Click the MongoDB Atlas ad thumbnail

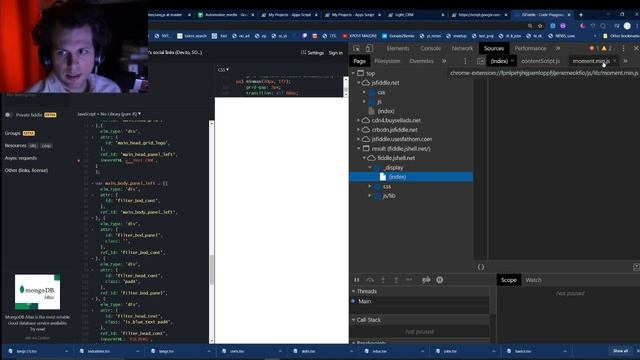pos(37,291)
